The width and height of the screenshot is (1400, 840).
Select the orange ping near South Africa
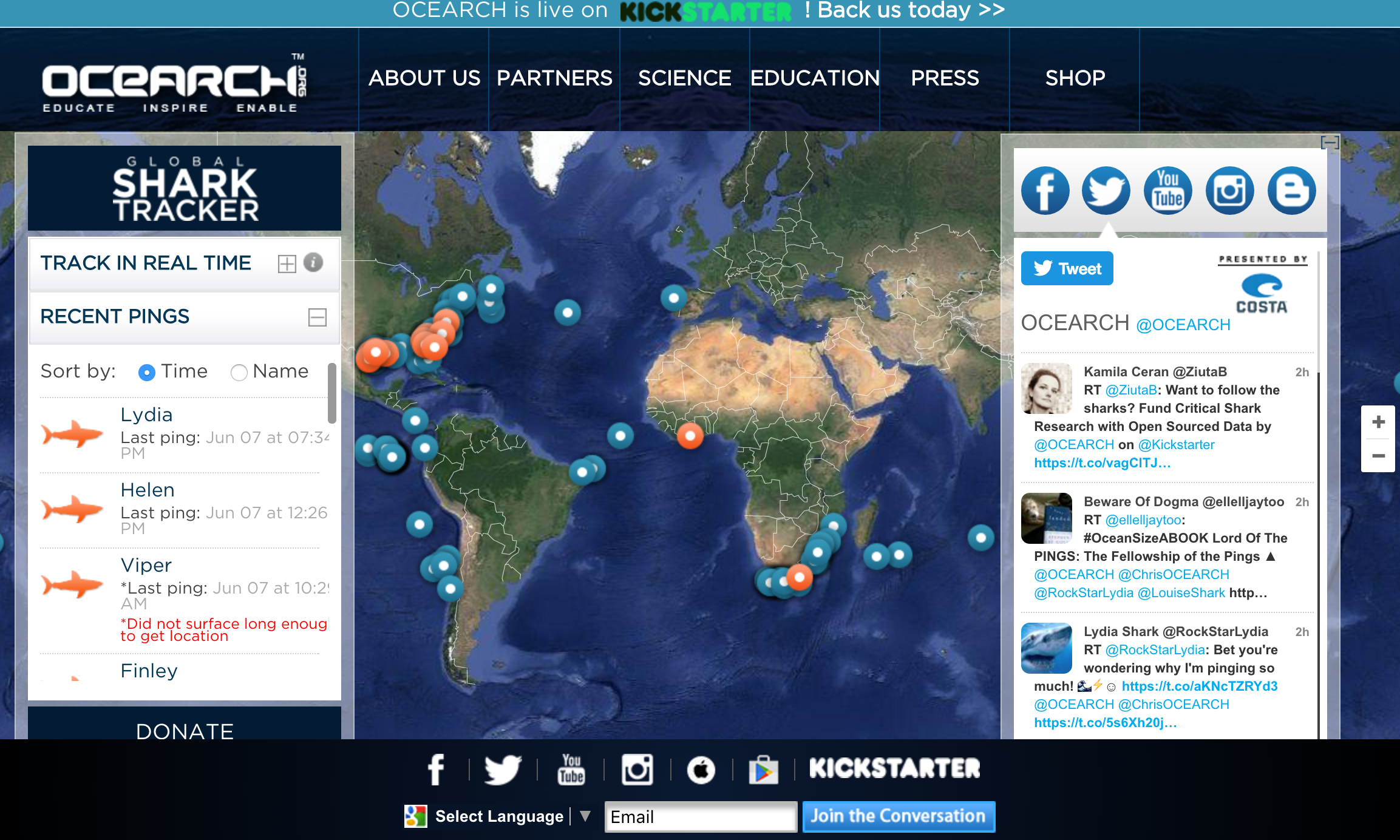[x=800, y=577]
